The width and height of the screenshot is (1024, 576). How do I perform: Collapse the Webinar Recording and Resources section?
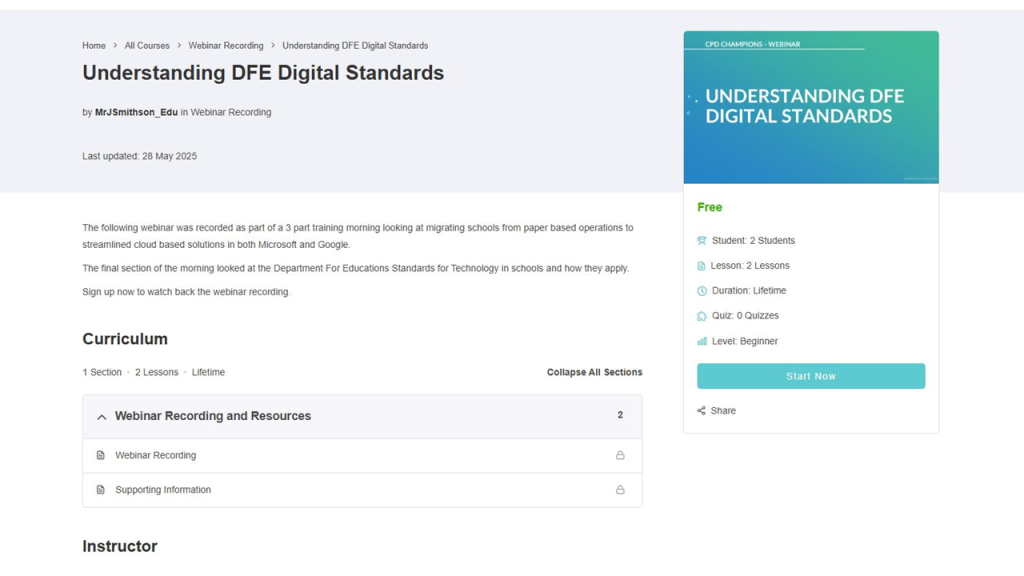pos(102,416)
